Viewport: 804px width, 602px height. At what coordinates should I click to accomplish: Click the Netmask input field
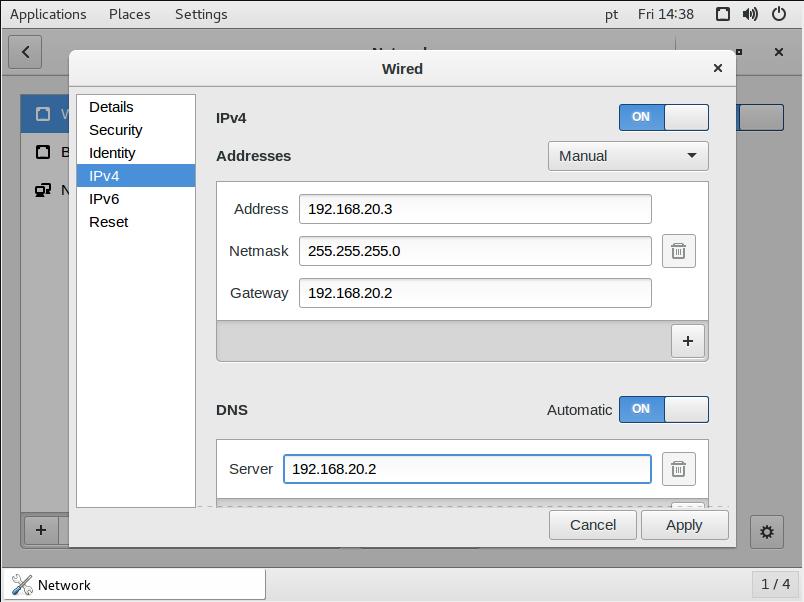[x=475, y=251]
